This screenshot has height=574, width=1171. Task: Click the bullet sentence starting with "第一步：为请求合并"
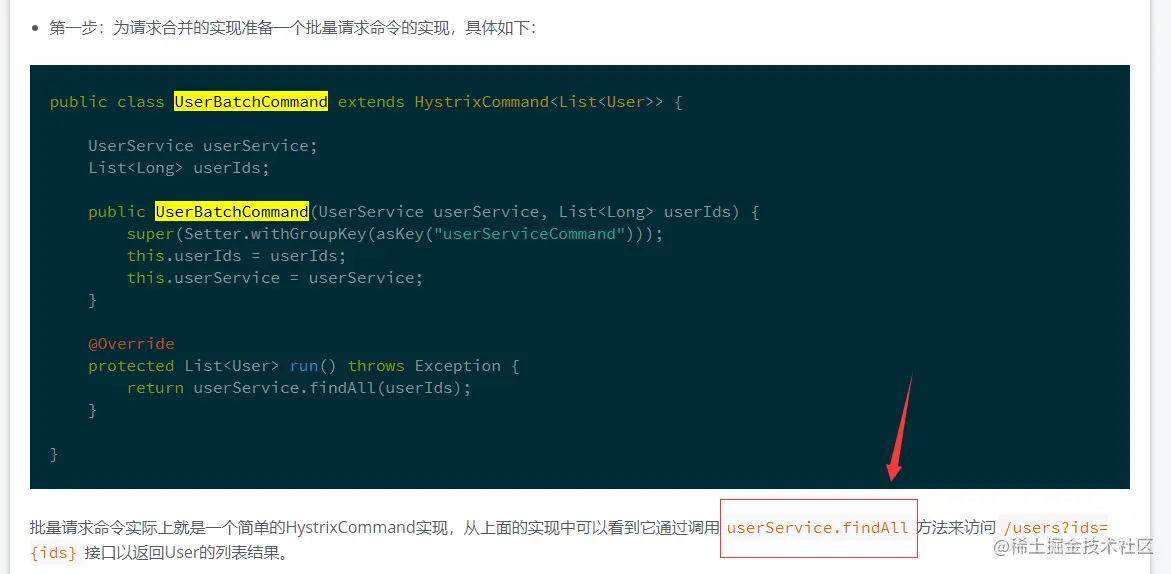pyautogui.click(x=293, y=28)
